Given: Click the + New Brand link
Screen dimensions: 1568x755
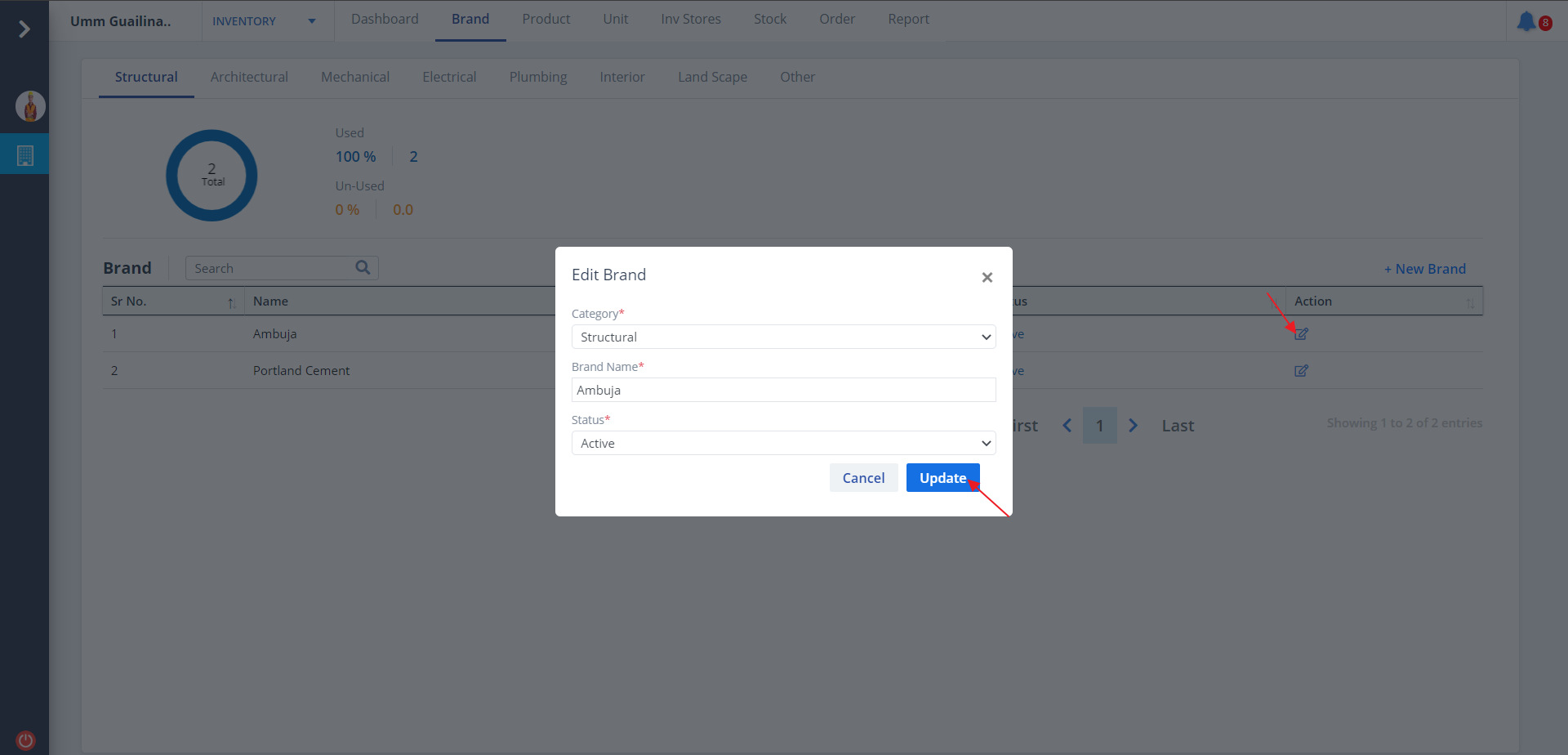Looking at the screenshot, I should [1425, 269].
